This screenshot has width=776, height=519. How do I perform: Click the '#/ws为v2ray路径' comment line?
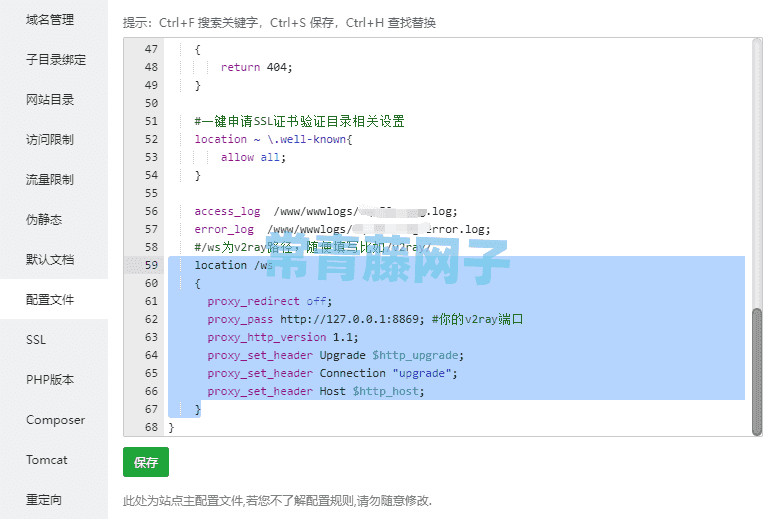tap(313, 247)
